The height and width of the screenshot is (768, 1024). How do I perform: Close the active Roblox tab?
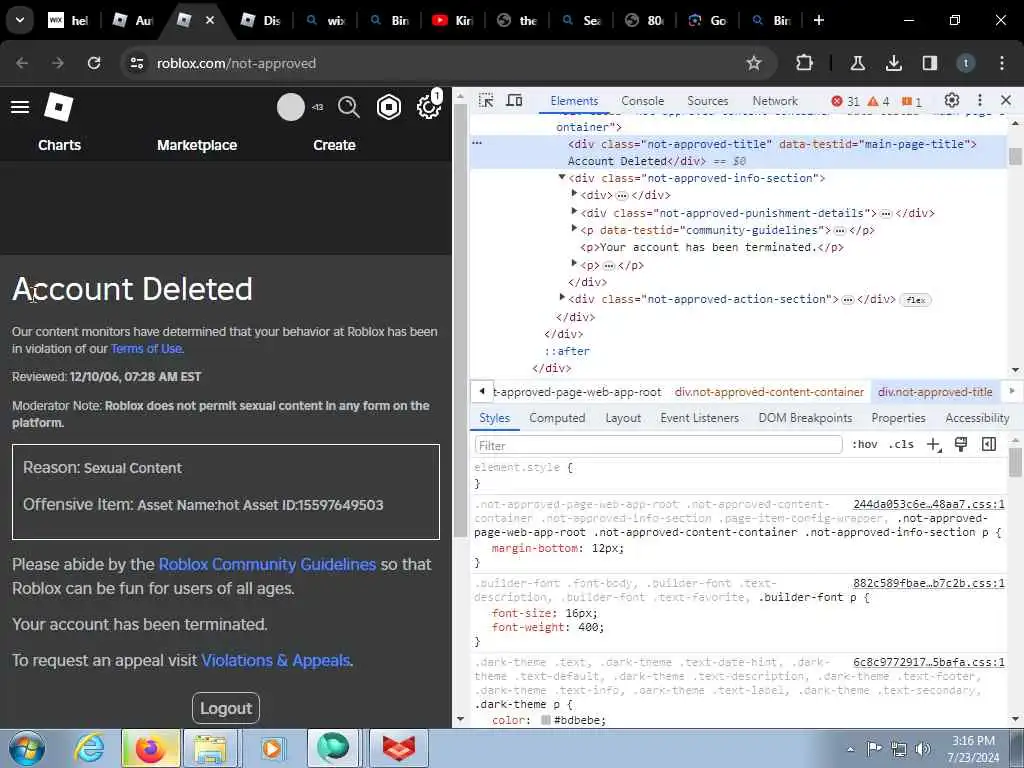point(210,20)
